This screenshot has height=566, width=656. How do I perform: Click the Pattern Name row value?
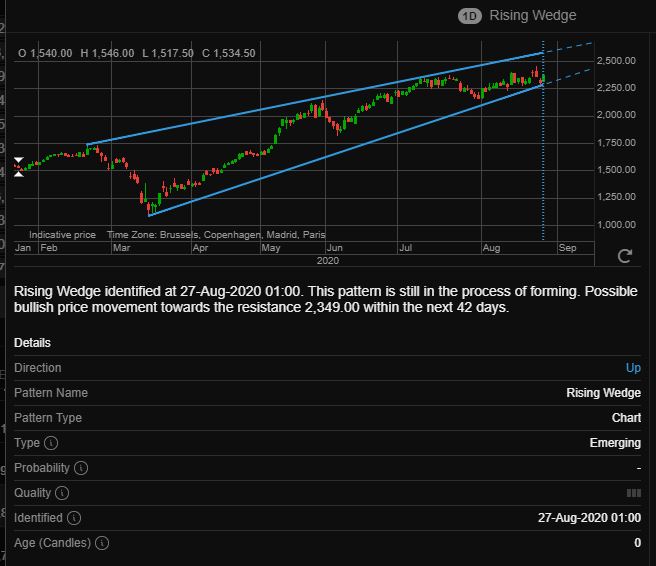pyautogui.click(x=603, y=393)
